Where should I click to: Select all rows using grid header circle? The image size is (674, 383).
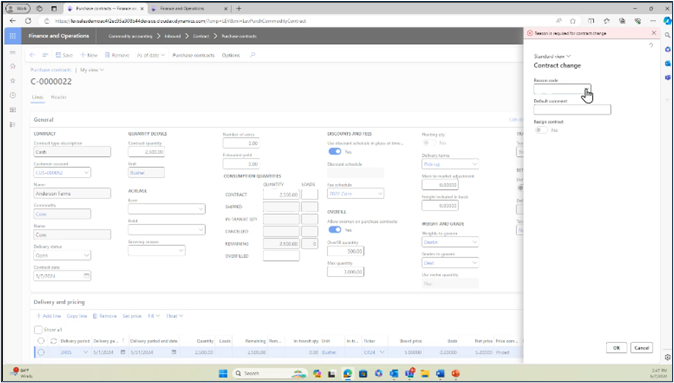41,341
